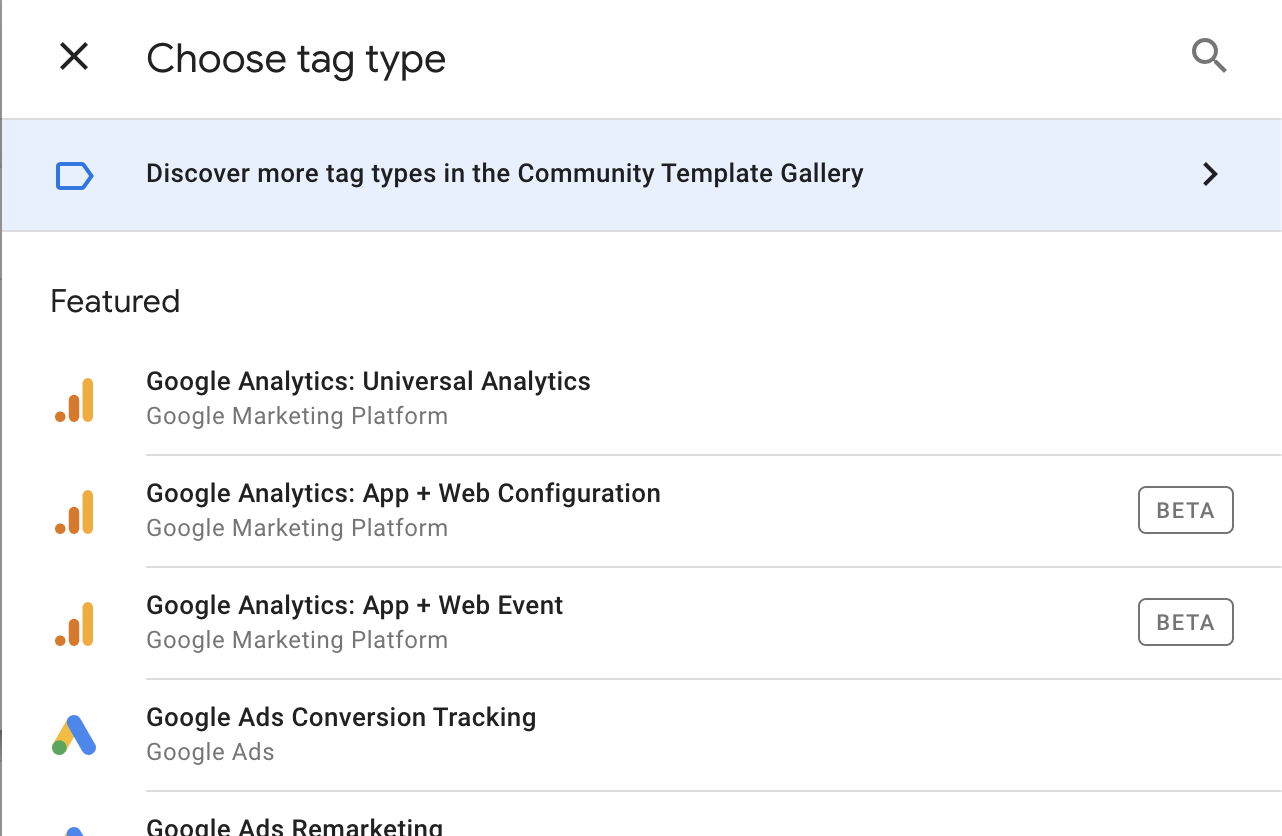
Task: Click Google Marketing Platform under Universal Analytics
Action: point(297,416)
